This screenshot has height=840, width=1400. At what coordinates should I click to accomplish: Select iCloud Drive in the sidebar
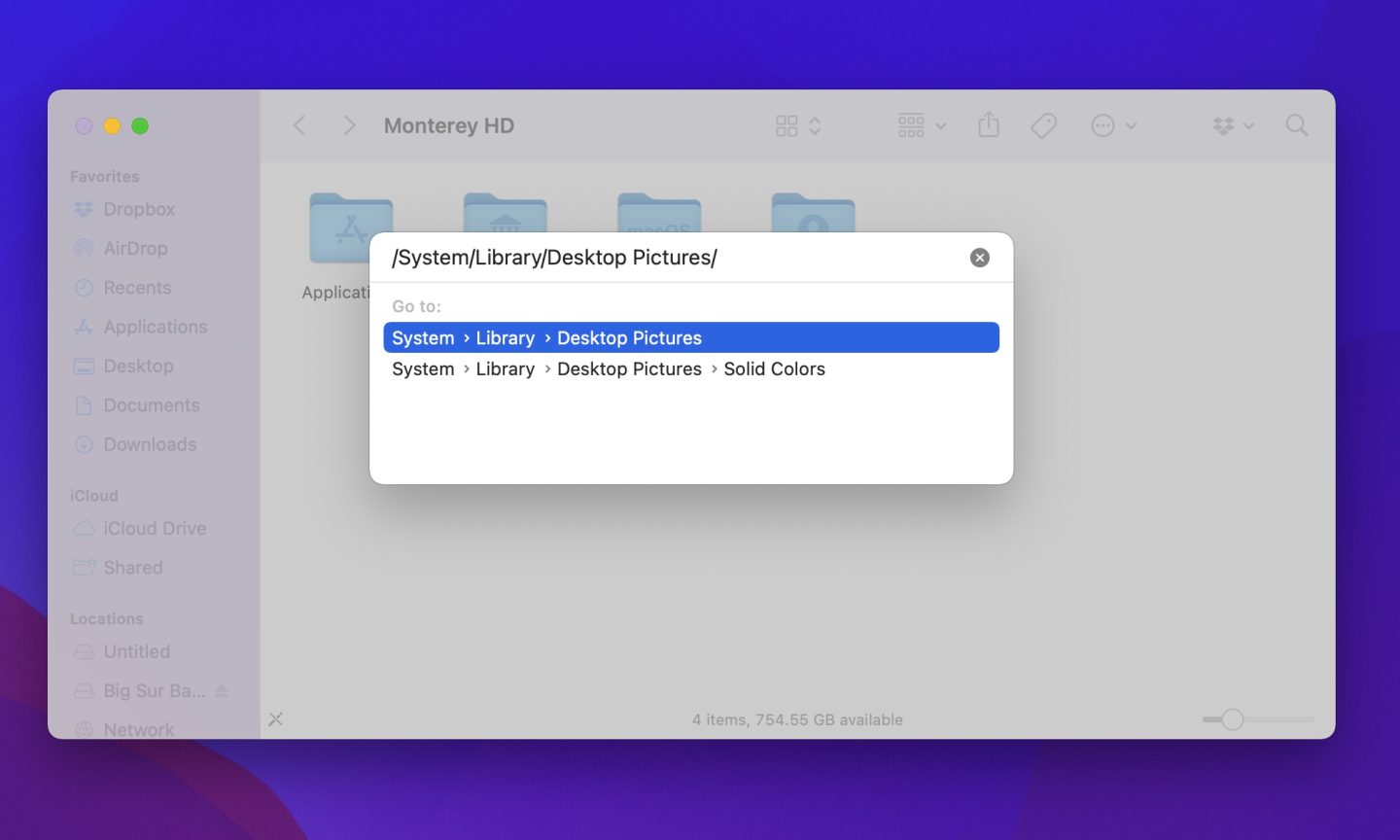(154, 528)
